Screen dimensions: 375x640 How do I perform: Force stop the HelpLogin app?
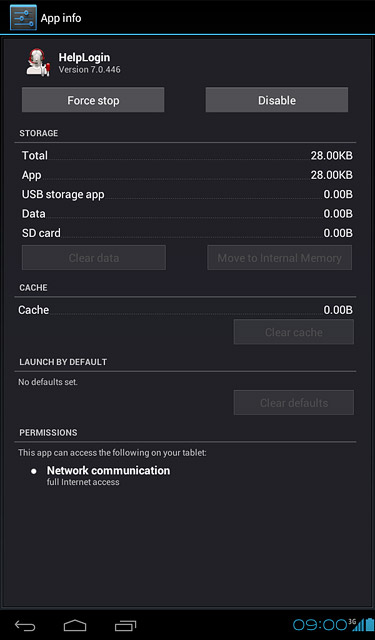click(93, 100)
